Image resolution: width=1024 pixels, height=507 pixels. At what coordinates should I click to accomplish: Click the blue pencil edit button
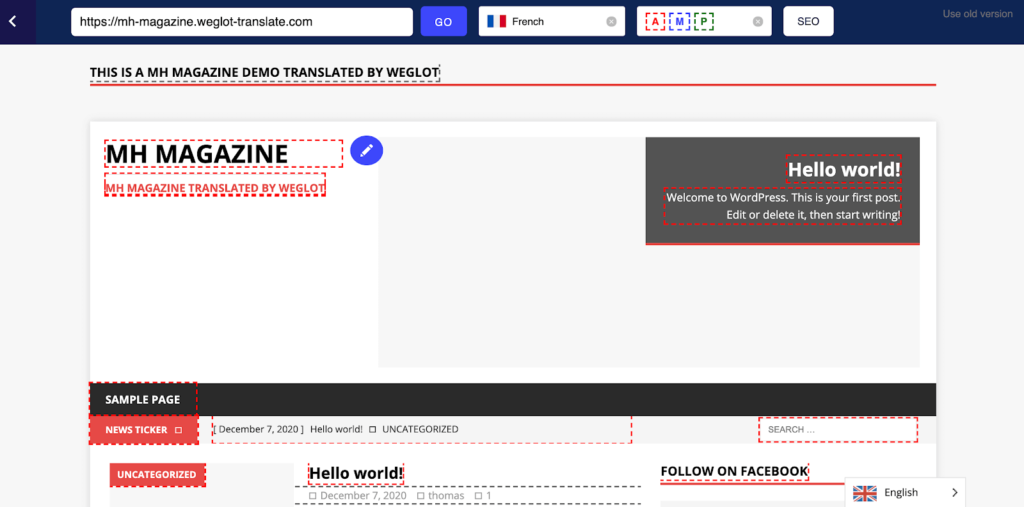[x=366, y=150]
